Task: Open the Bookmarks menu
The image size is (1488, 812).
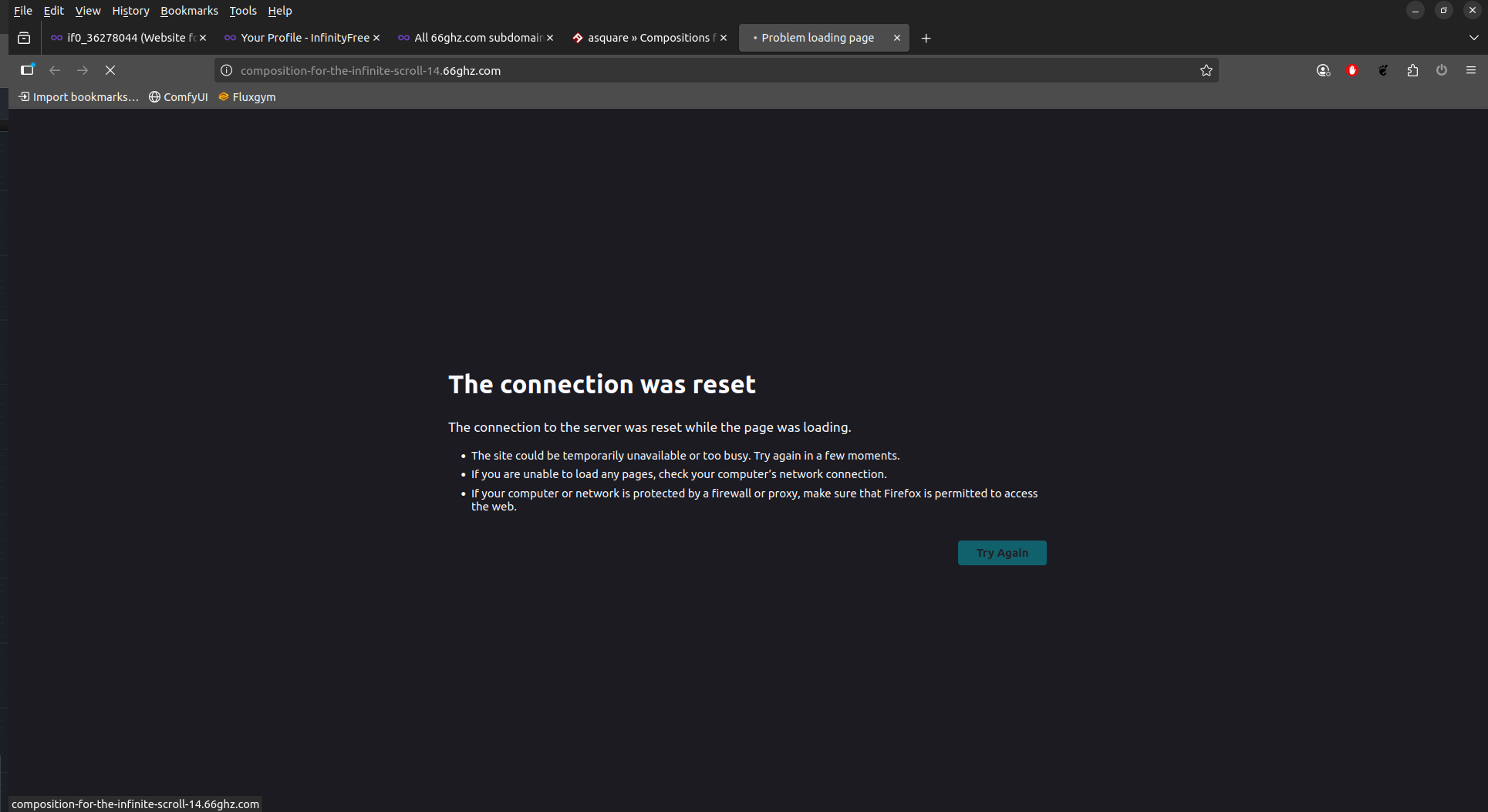Action: pos(189,11)
